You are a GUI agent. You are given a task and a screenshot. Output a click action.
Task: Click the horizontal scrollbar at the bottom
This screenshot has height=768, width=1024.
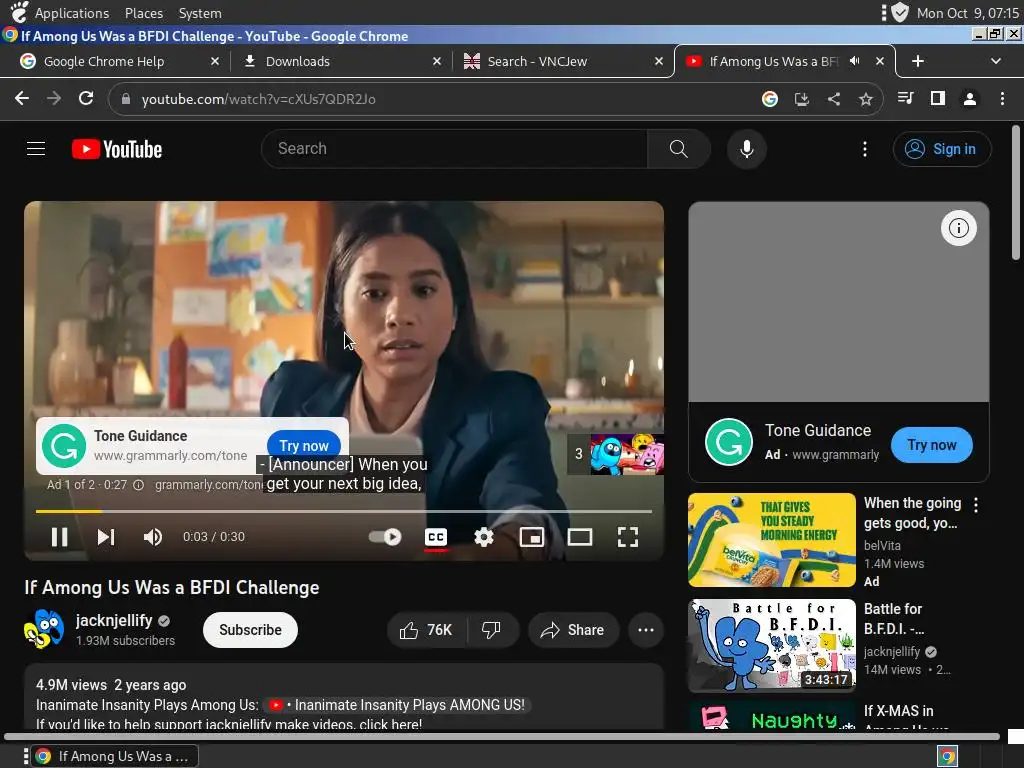point(502,737)
